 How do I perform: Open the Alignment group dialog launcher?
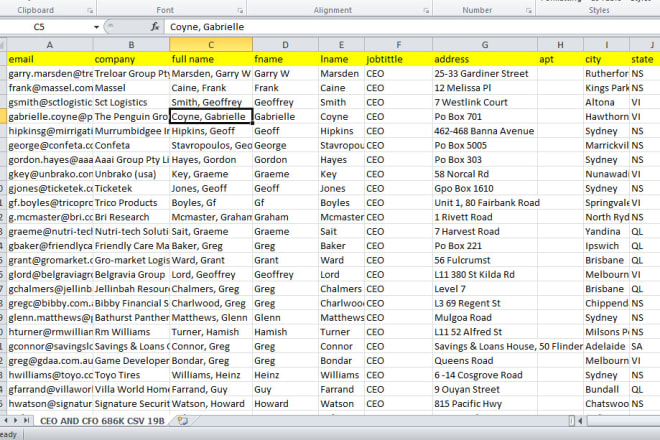pyautogui.click(x=426, y=11)
